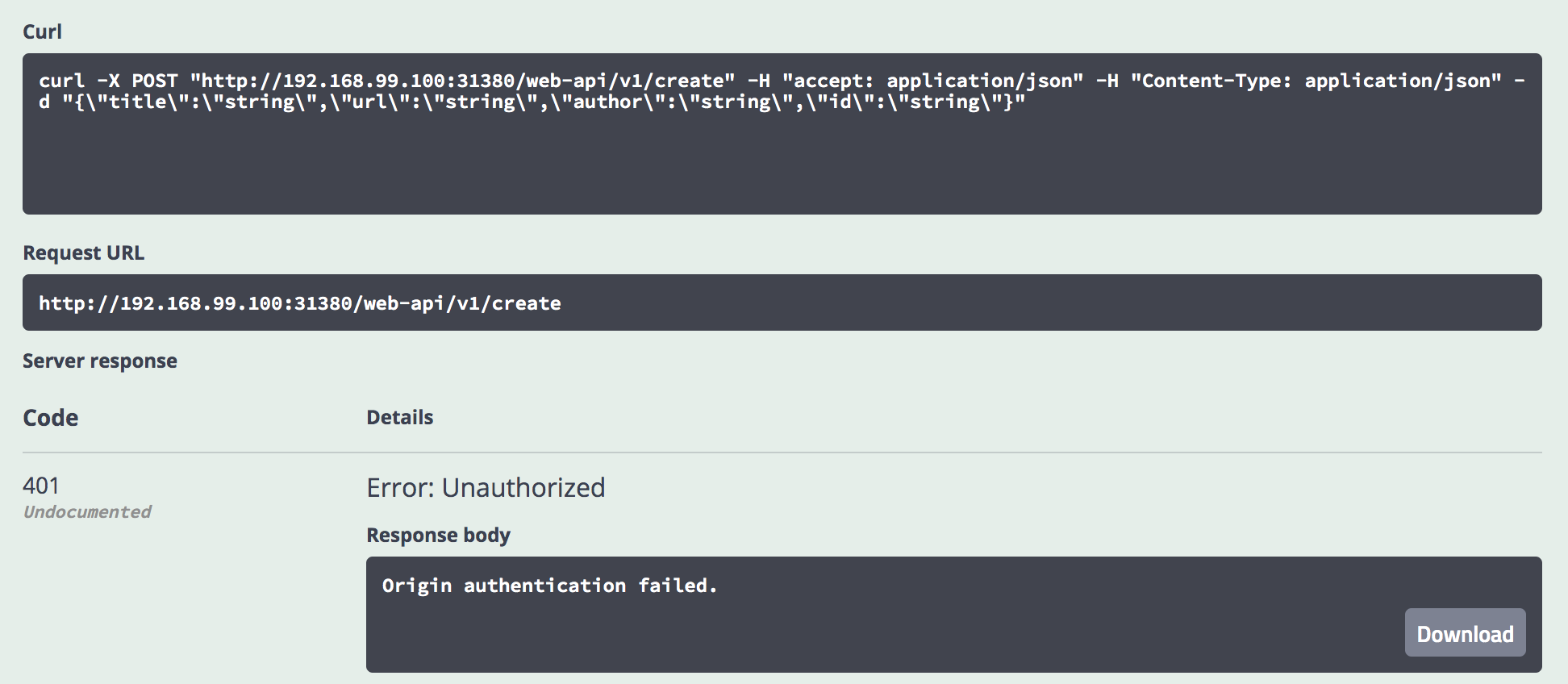
Task: Click the "Content-Type: application/json" header in curl
Action: click(1316, 81)
